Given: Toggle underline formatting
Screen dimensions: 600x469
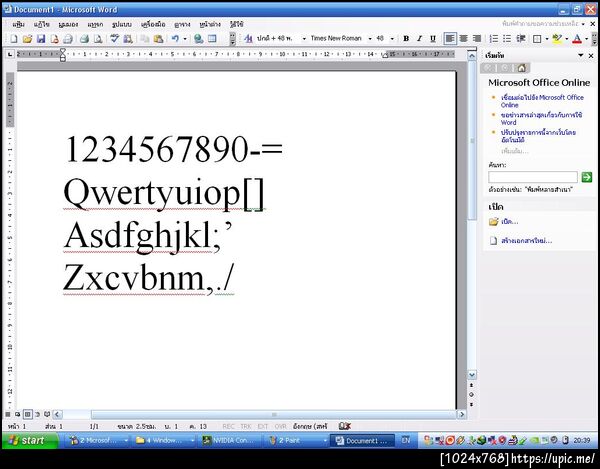Looking at the screenshot, I should pyautogui.click(x=433, y=39).
